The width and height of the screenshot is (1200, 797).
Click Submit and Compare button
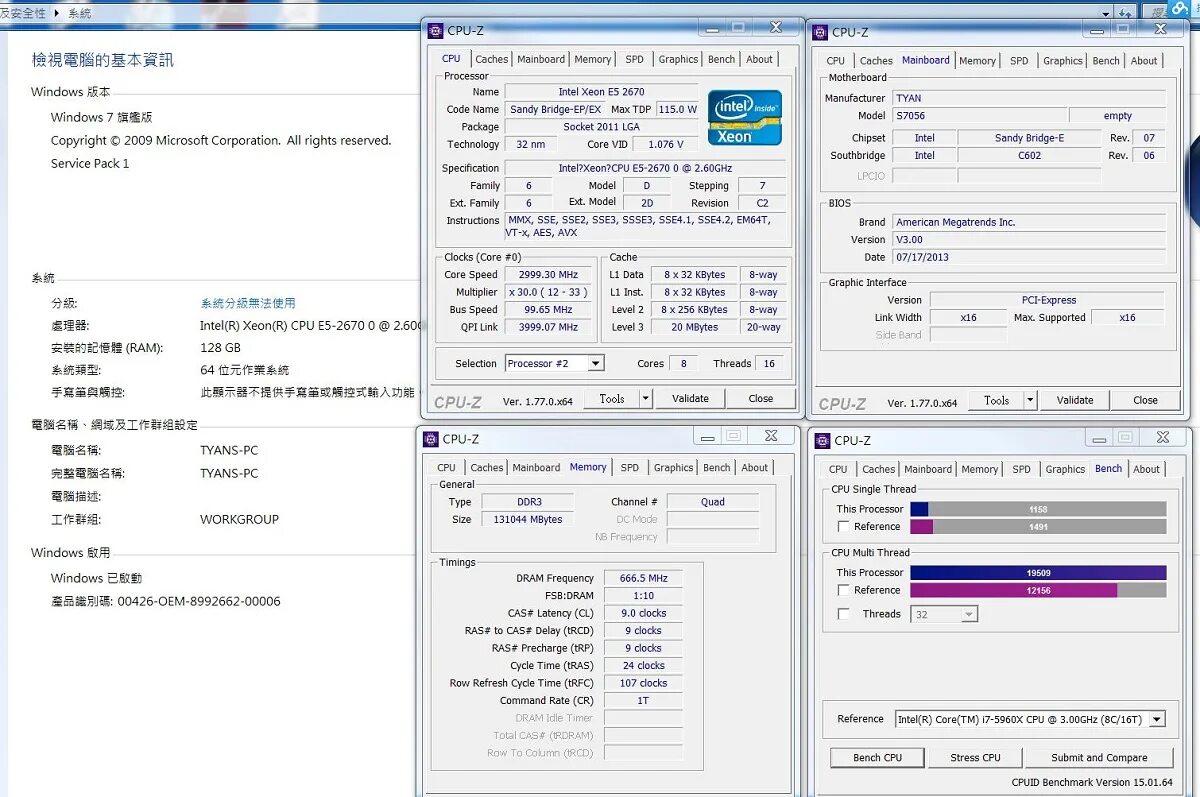coord(1099,757)
